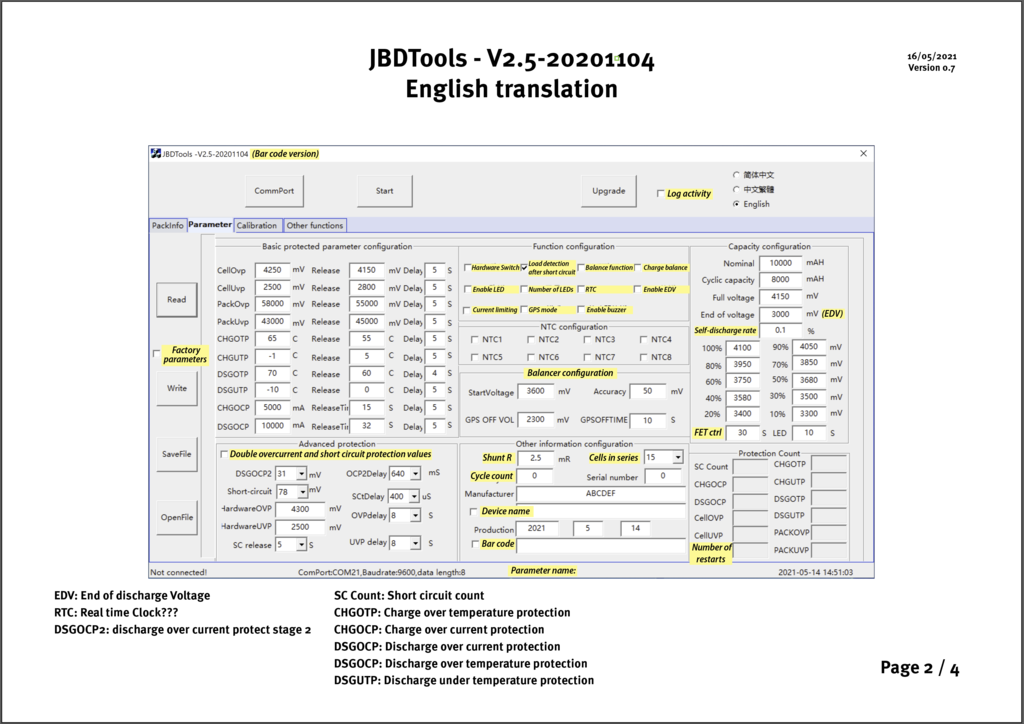Screen dimensions: 1024x724
Task: Click the ComPort:COM21 baudrate status text
Action: (x=381, y=573)
